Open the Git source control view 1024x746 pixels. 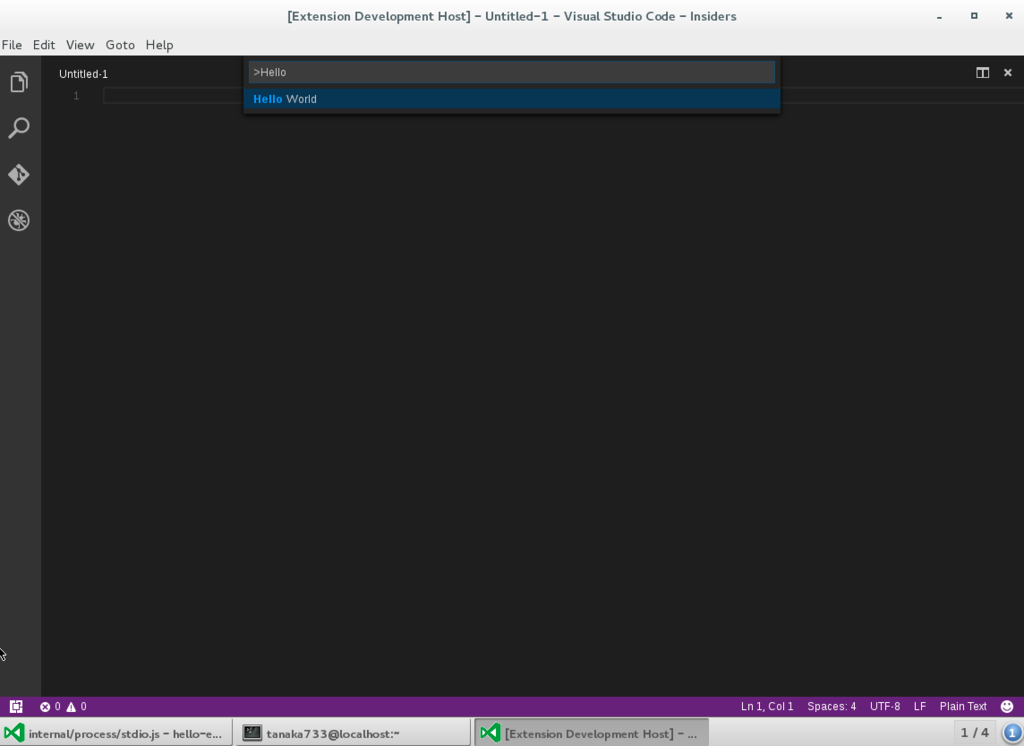[x=19, y=174]
